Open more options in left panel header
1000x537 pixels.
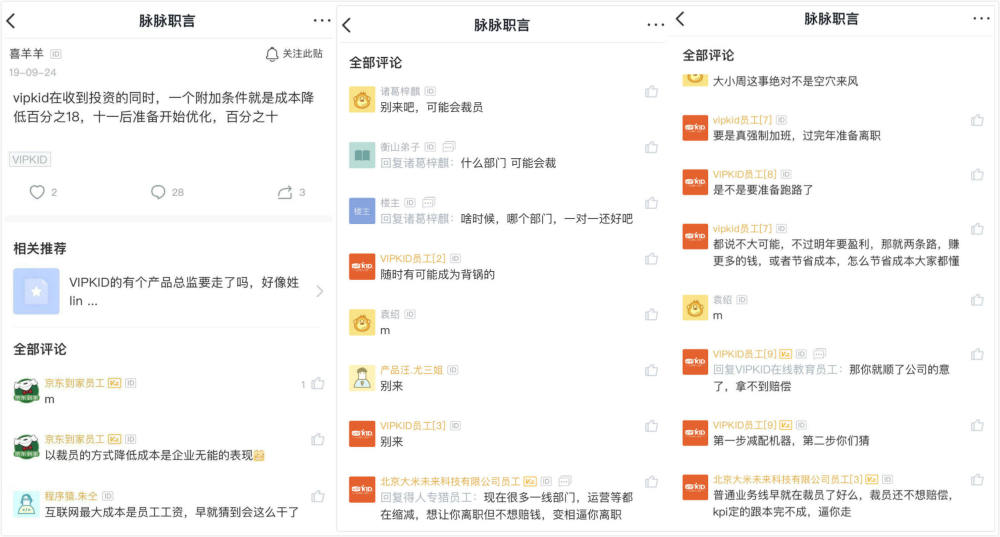click(x=322, y=20)
